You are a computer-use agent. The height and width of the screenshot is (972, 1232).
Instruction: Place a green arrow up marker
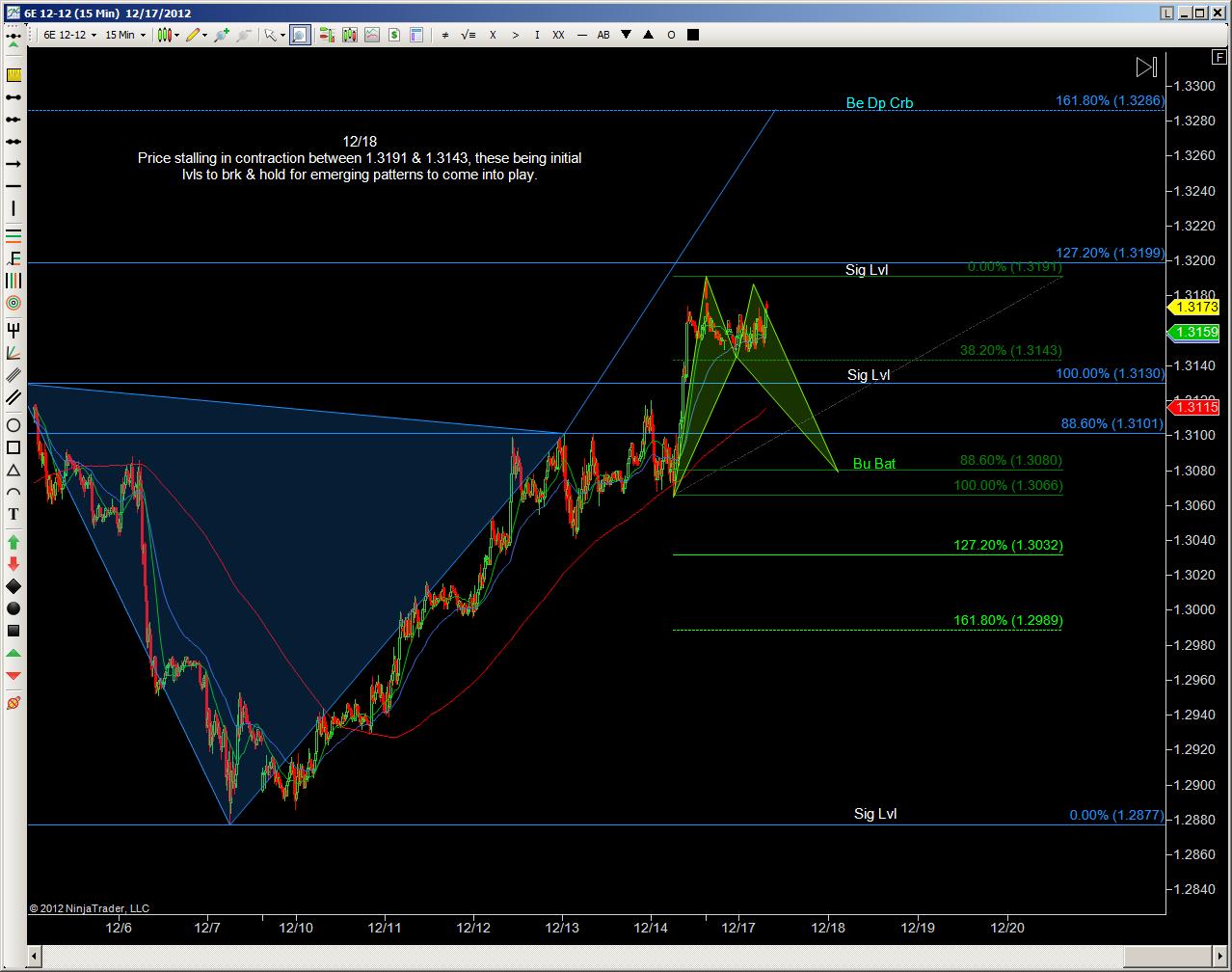[x=13, y=542]
